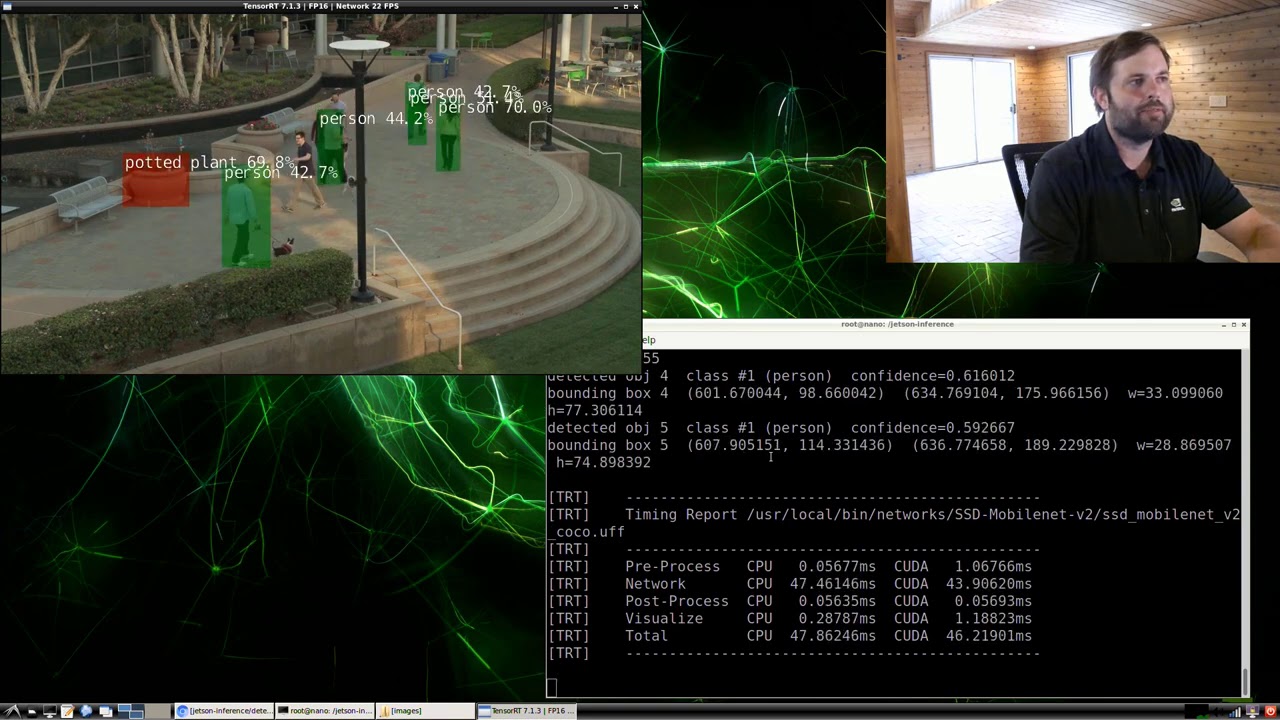The width and height of the screenshot is (1280, 720).
Task: Click the volume speaker tray icon
Action: click(x=1219, y=711)
